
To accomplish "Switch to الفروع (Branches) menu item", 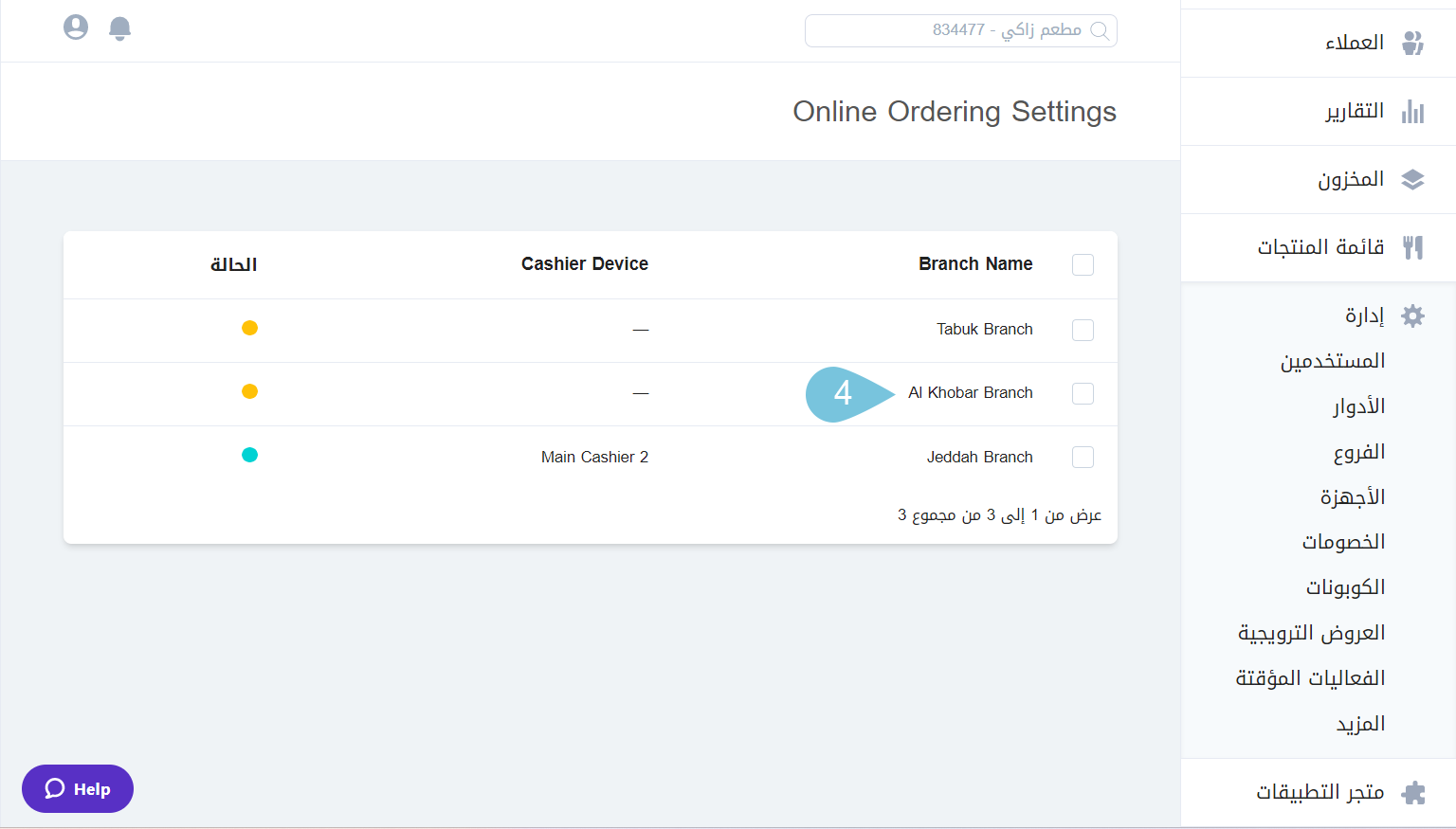I will (1359, 451).
